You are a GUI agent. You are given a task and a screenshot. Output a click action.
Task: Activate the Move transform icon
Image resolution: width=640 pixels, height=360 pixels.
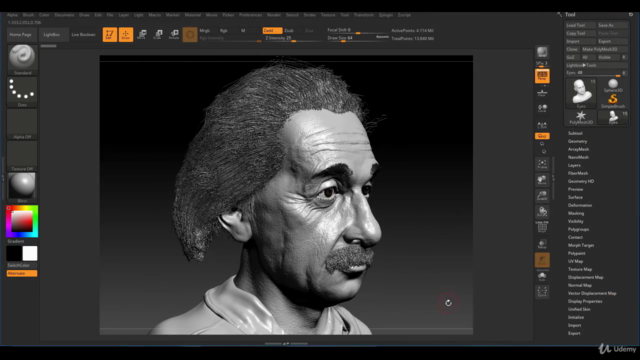coord(142,34)
